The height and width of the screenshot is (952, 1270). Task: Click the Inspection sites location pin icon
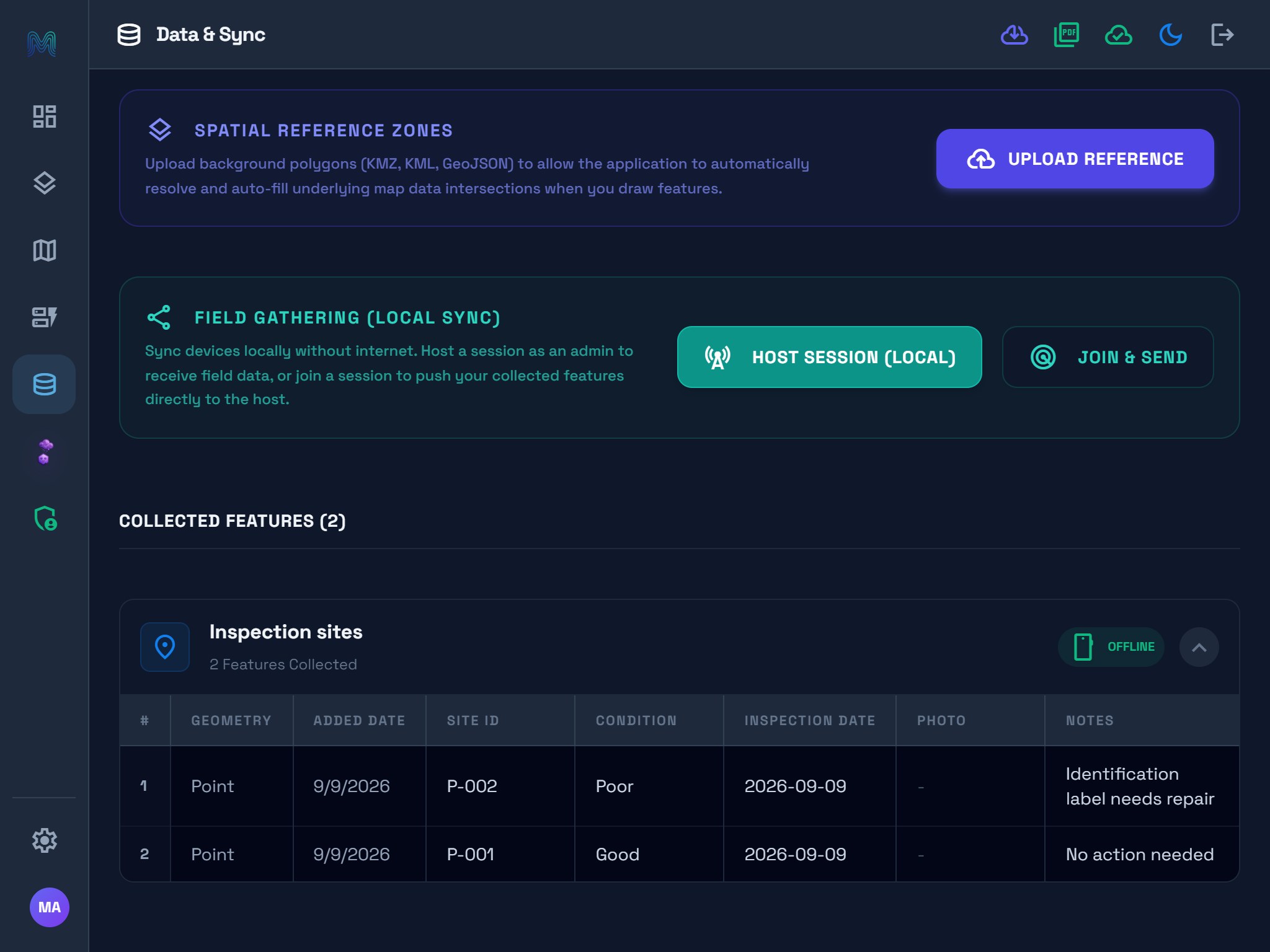[165, 647]
